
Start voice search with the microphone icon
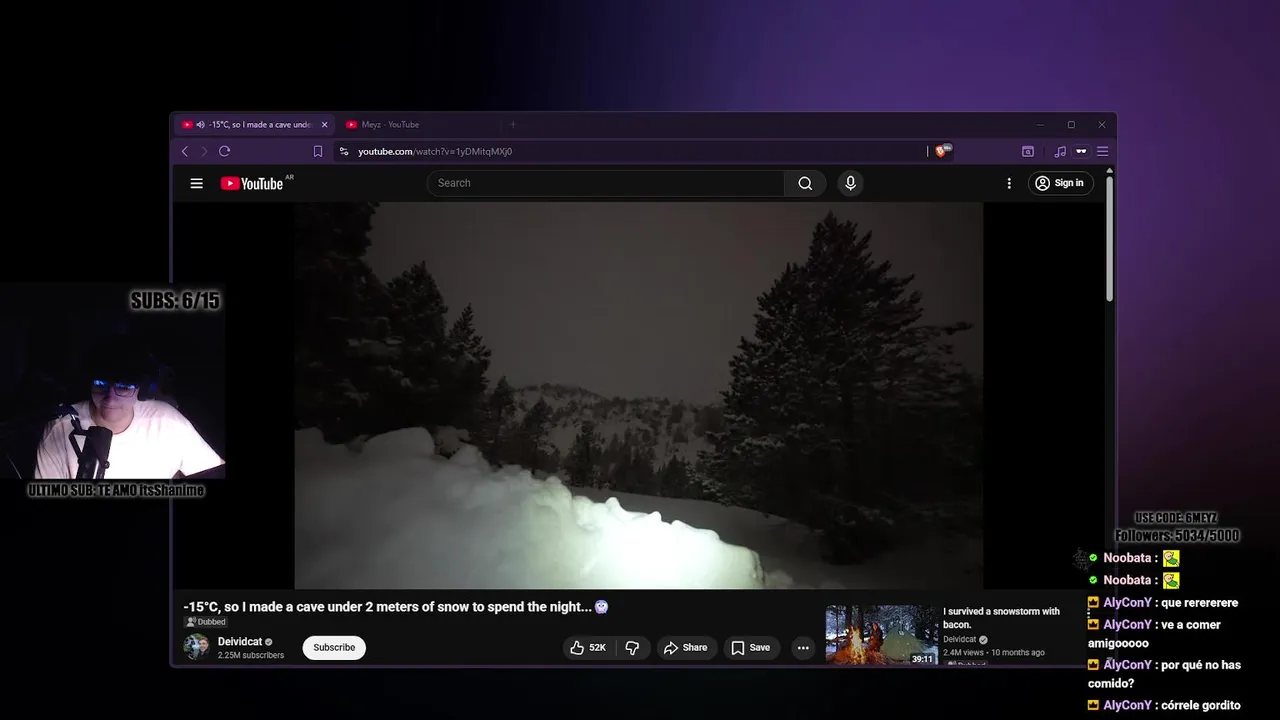point(850,183)
